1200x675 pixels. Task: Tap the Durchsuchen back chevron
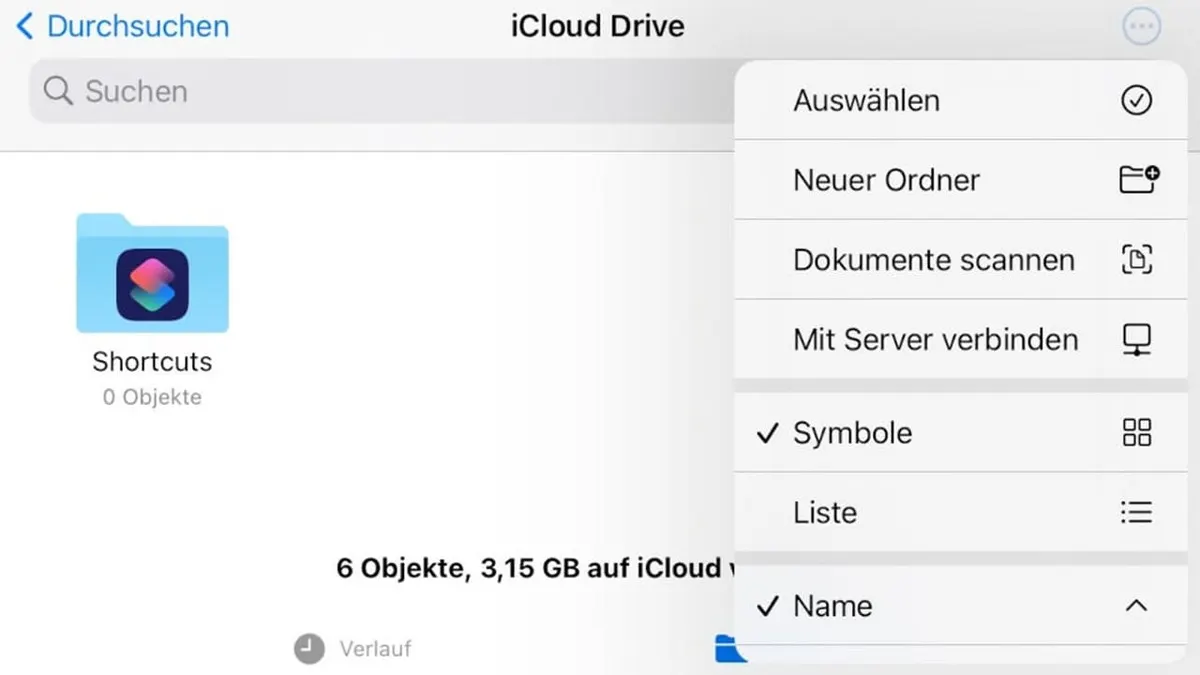click(22, 26)
